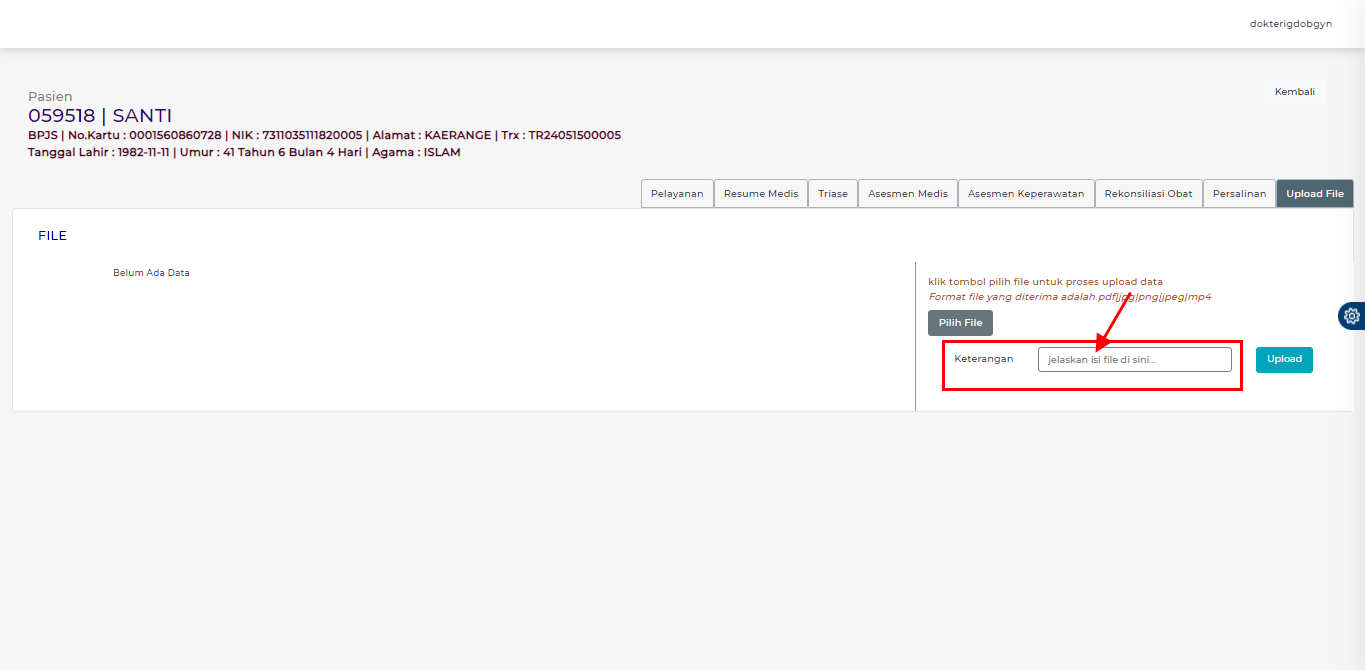The image size is (1365, 670).
Task: Go to the Asesmen Medis tab
Action: pos(907,194)
